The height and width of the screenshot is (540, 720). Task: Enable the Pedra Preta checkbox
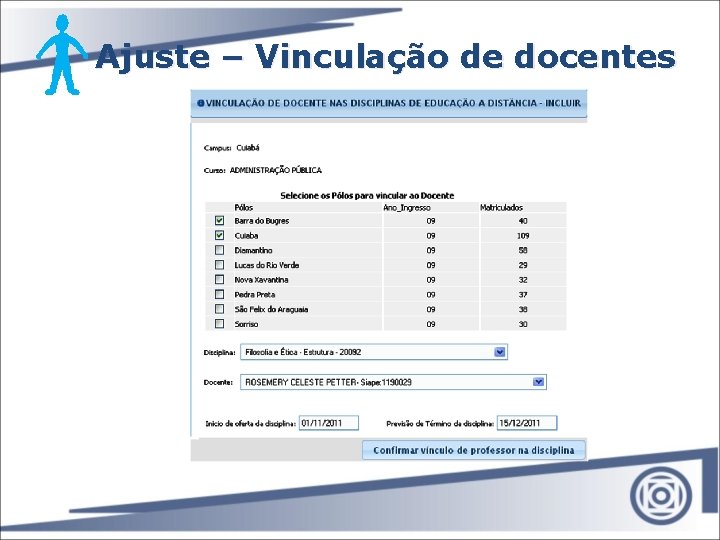[219, 294]
